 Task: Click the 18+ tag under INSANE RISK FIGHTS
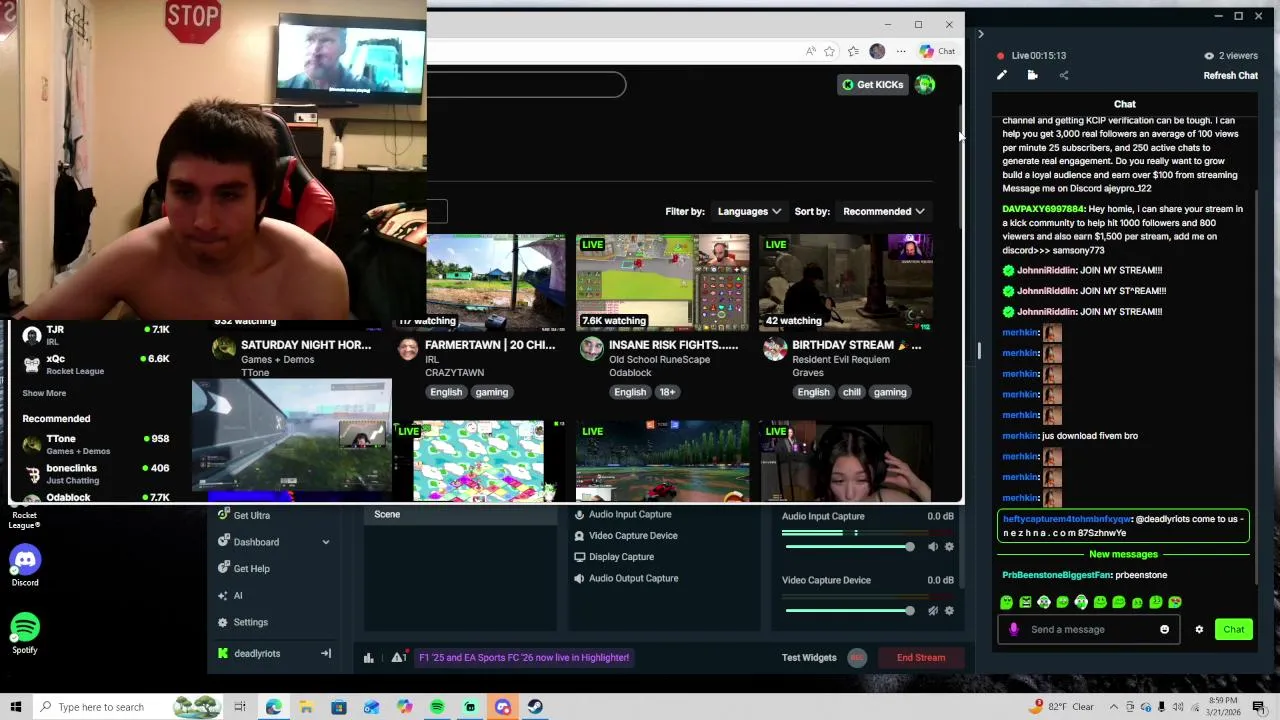pos(667,392)
